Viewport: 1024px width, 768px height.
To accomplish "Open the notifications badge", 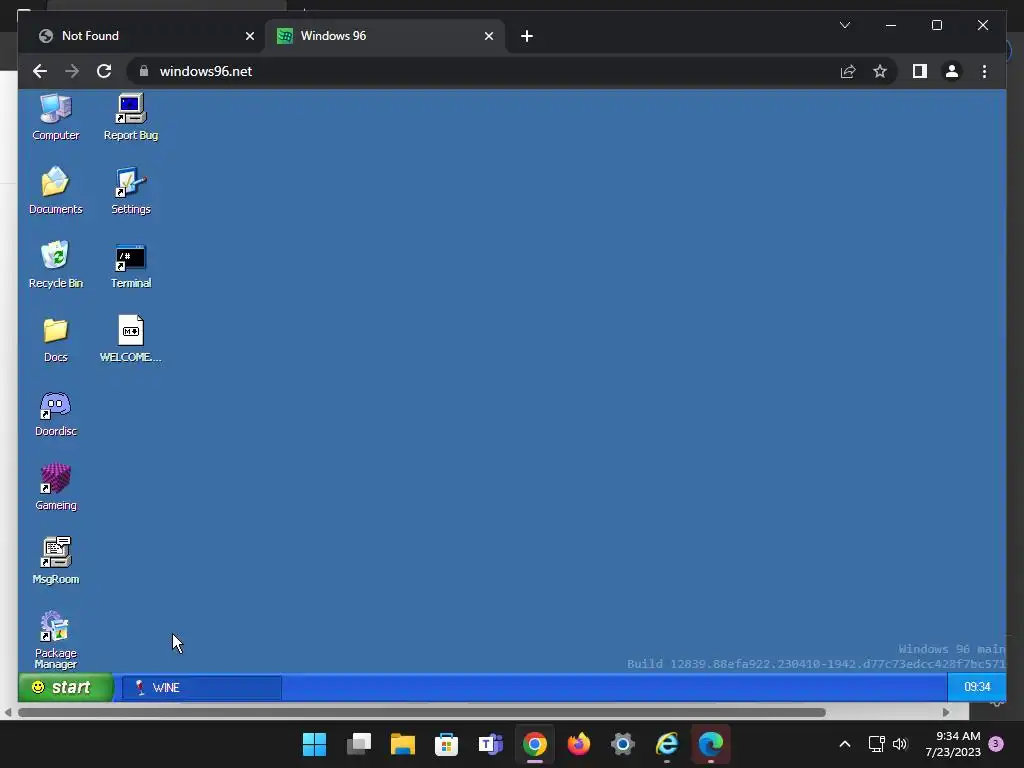I will click(996, 744).
